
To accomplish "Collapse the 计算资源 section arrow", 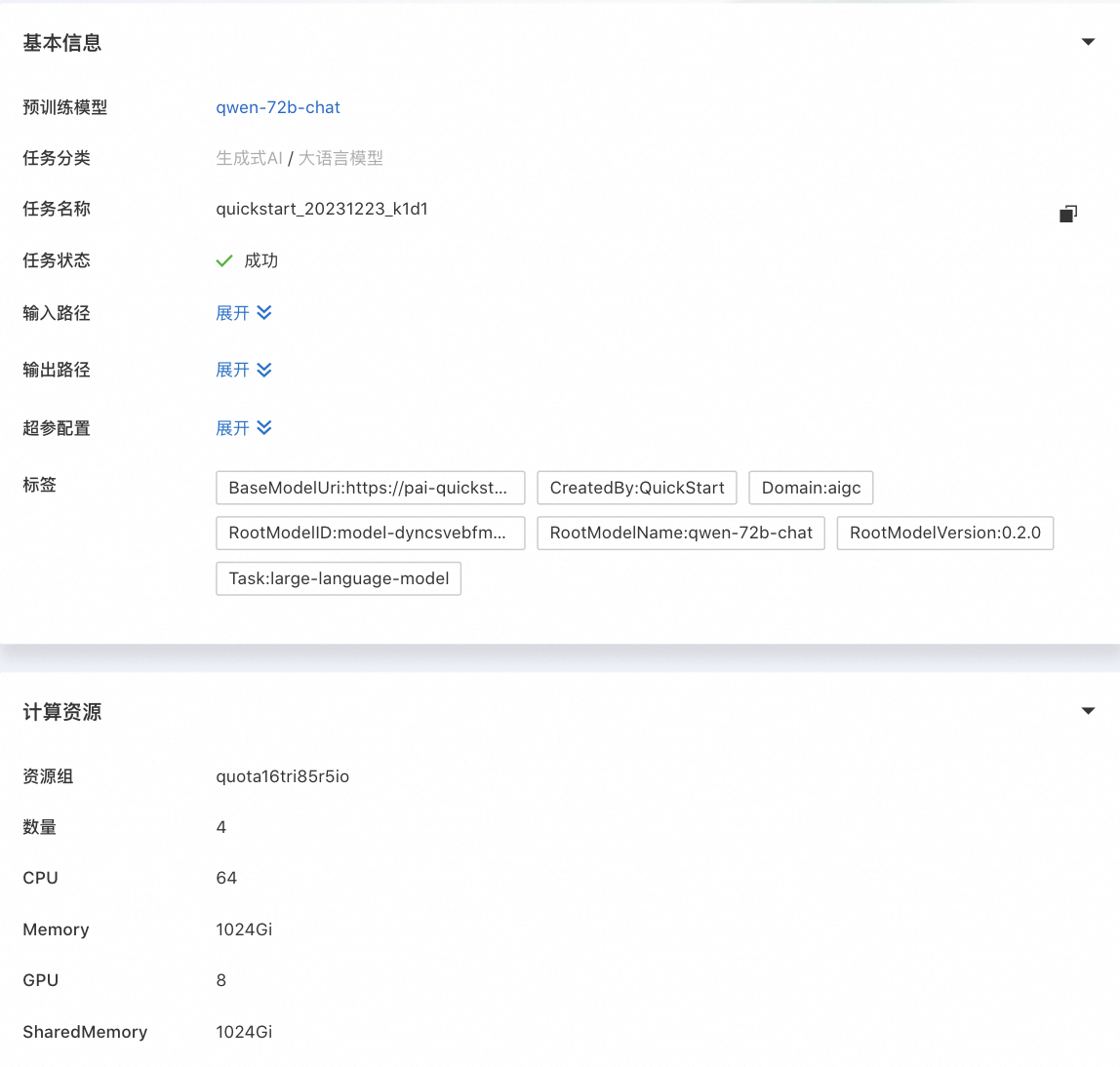I will (1088, 711).
